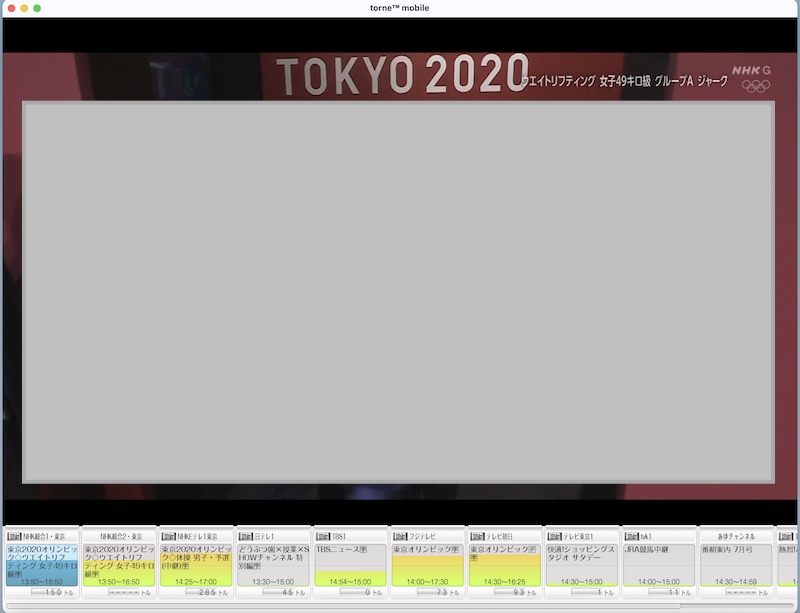The image size is (800, 613).
Task: Click the recording icon beside tvk1
Action: (x=632, y=536)
